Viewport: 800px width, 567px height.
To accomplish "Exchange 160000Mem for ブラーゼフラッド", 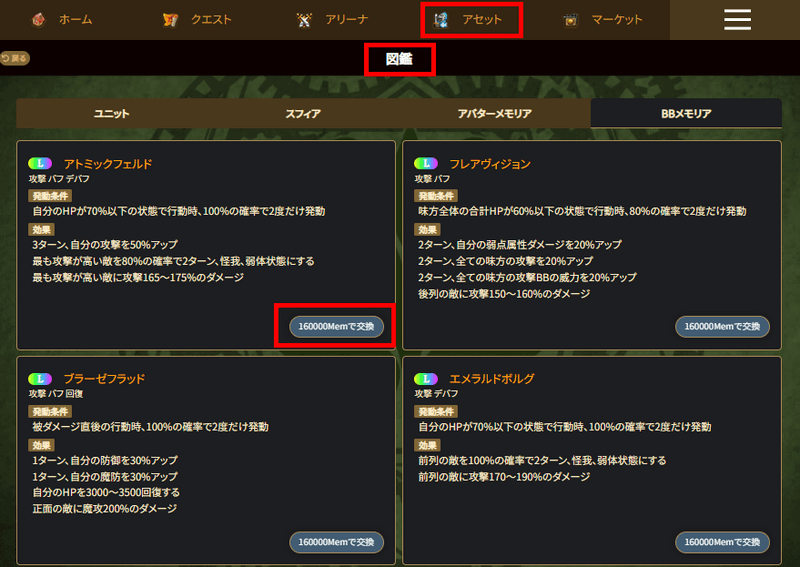I will coord(336,542).
